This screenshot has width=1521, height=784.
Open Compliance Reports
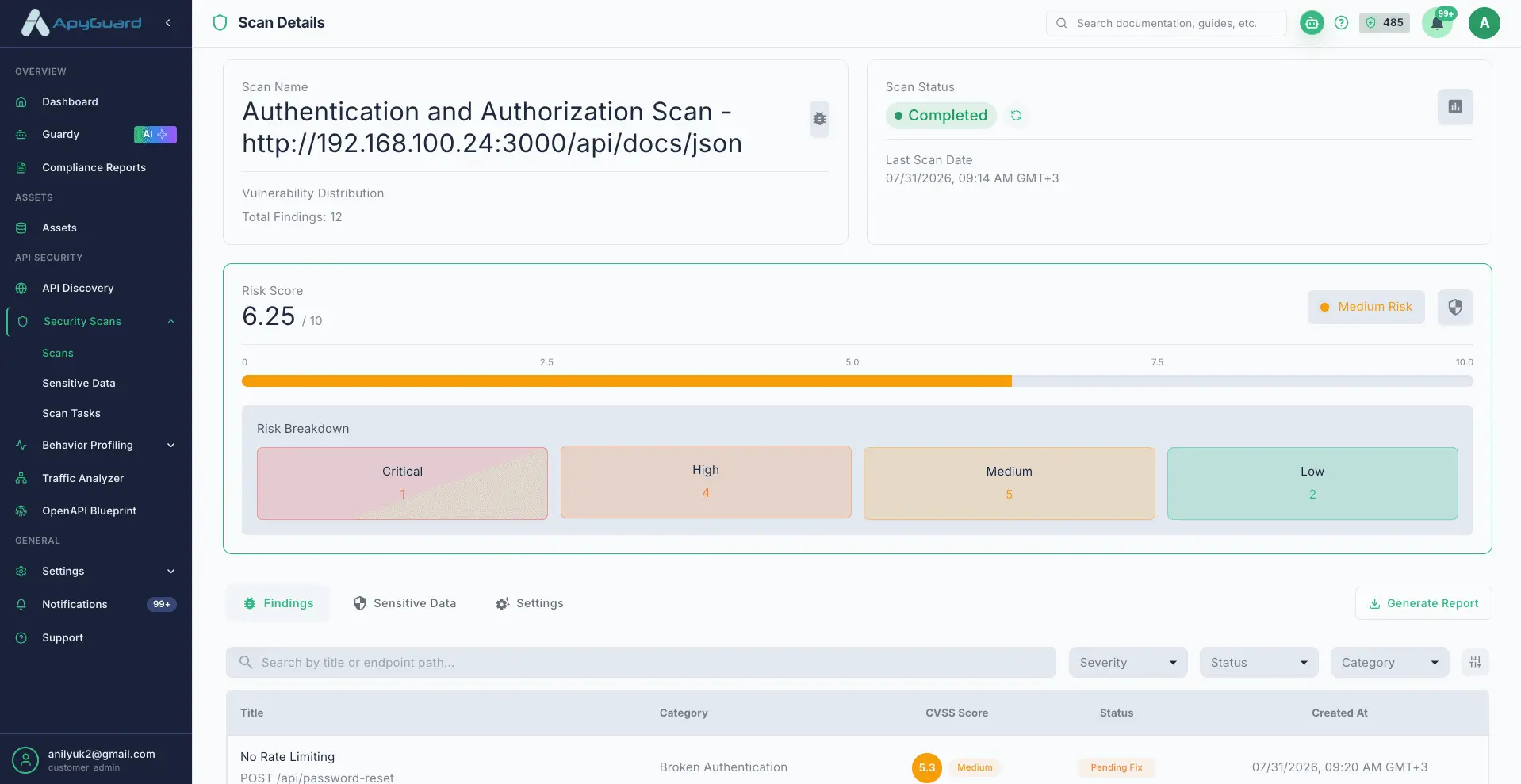click(96, 167)
